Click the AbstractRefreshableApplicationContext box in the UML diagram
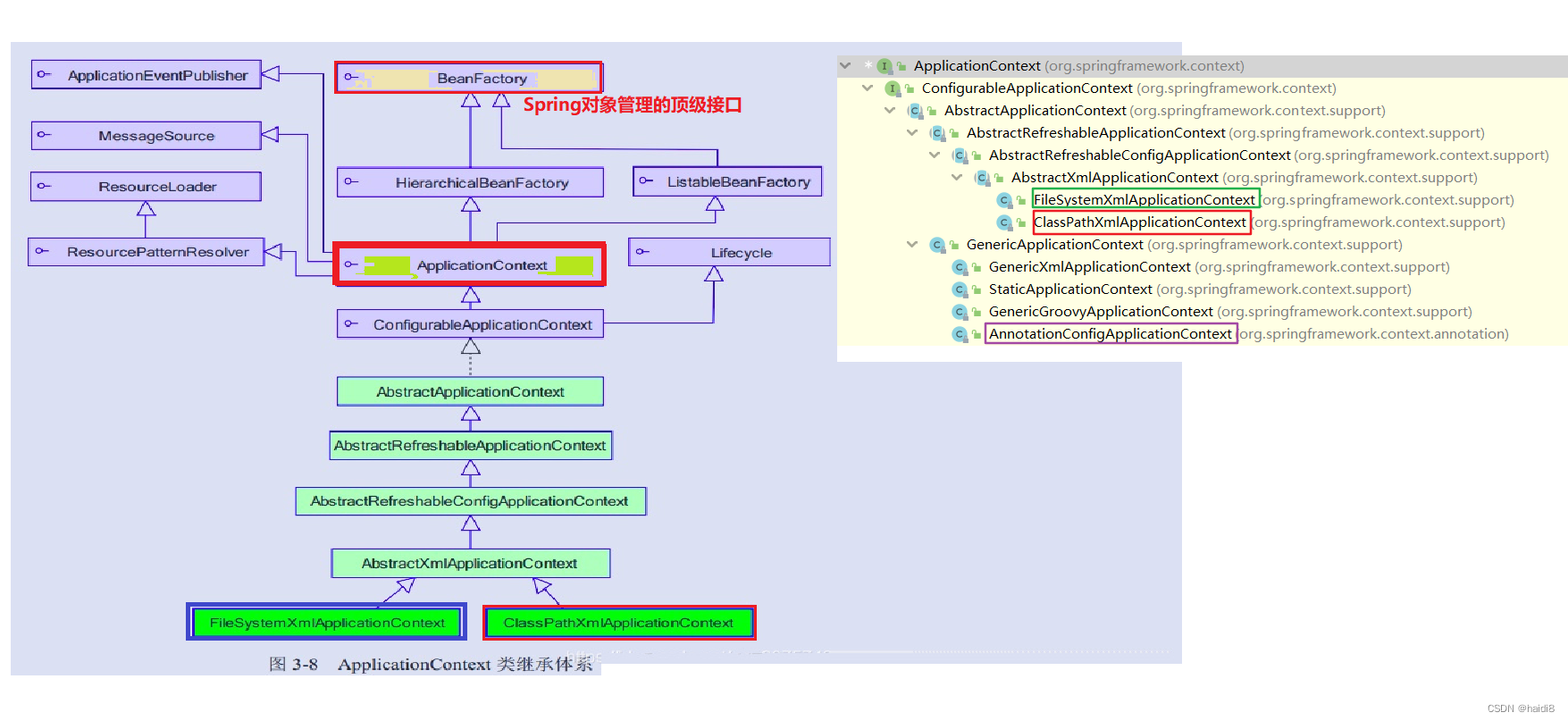Viewport: 1568px width, 721px height. point(471,445)
